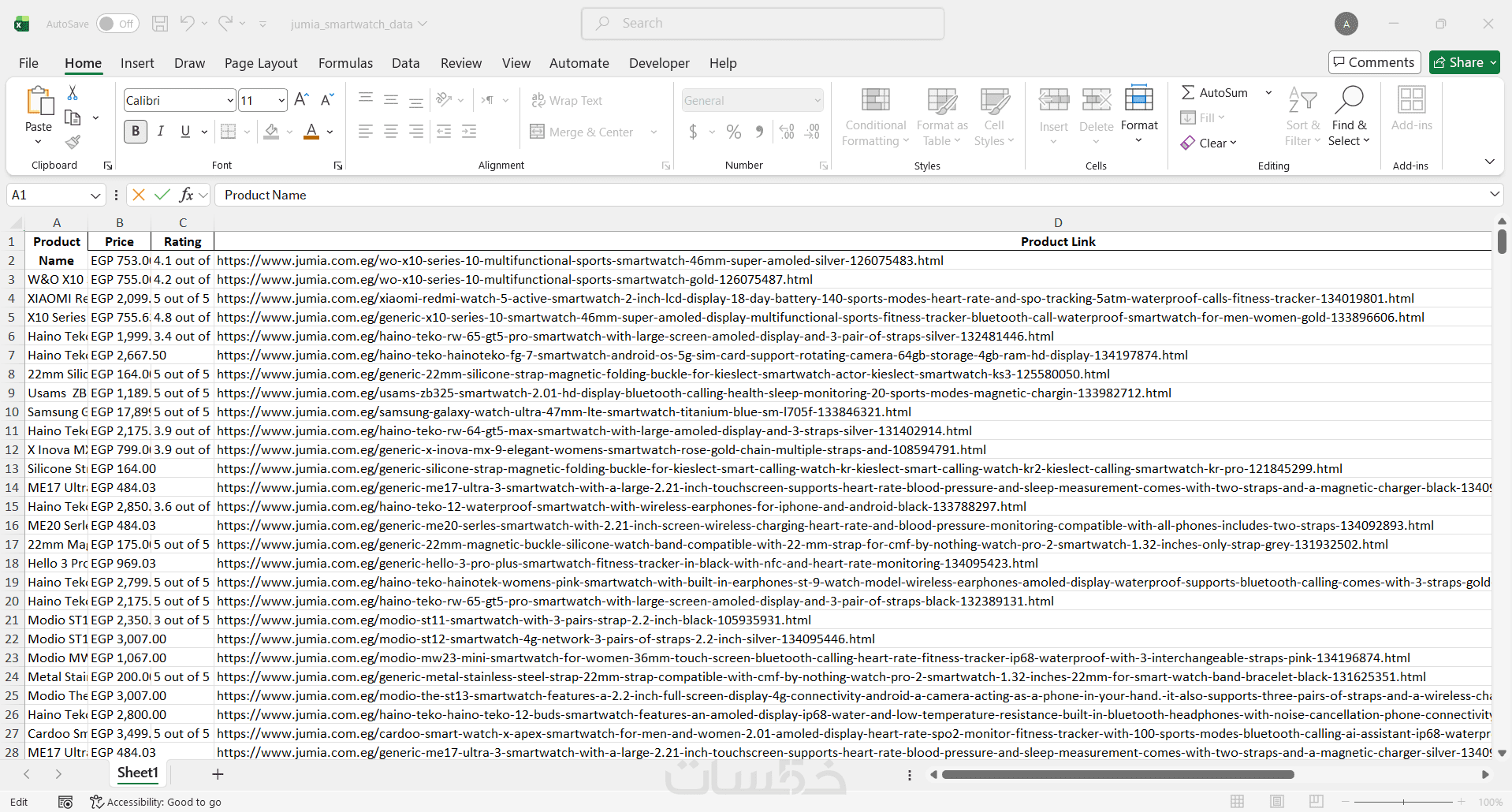Apply Top Align to cells
The image size is (1512, 812).
pyautogui.click(x=366, y=99)
